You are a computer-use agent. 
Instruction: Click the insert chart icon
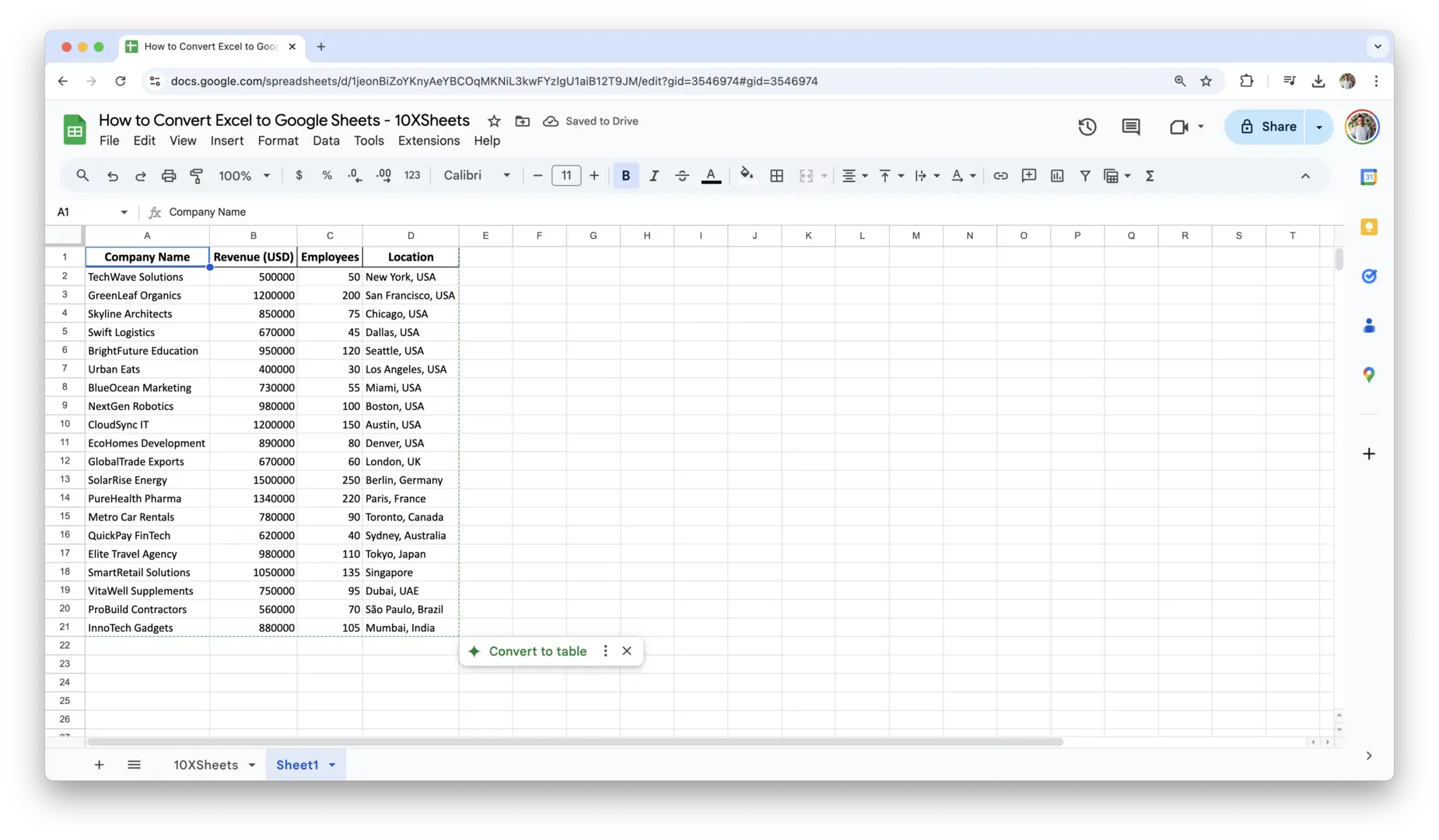coord(1056,176)
